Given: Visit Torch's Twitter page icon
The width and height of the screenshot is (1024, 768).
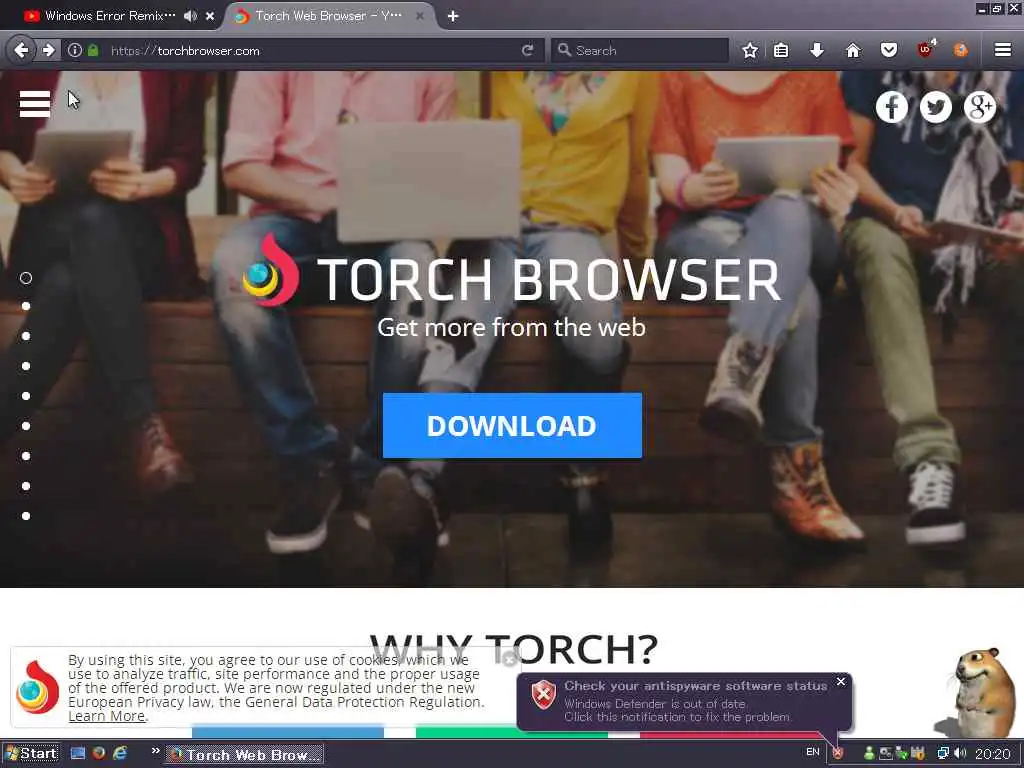Looking at the screenshot, I should coord(936,107).
